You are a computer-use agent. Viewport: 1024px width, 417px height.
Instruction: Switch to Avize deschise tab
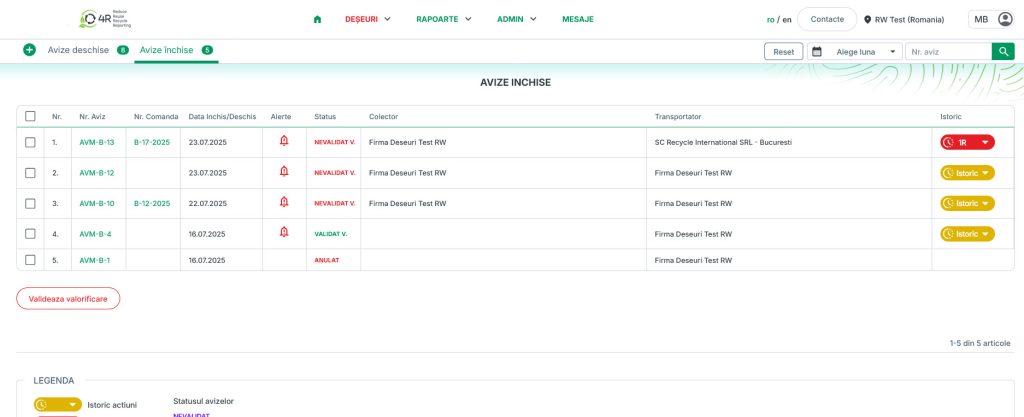pos(78,50)
